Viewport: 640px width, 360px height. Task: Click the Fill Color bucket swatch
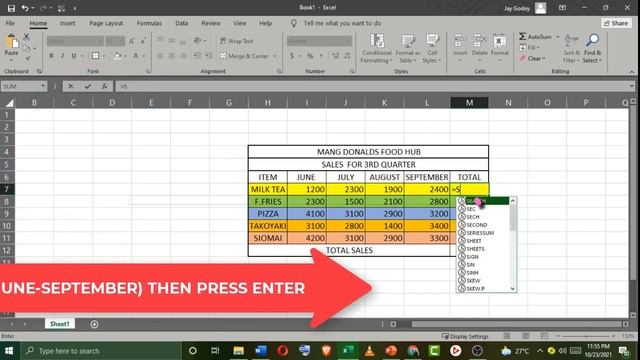point(117,56)
